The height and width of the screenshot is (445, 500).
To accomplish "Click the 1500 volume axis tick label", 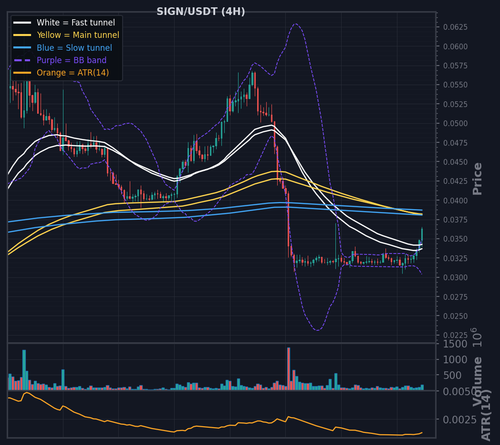I will coord(455,344).
